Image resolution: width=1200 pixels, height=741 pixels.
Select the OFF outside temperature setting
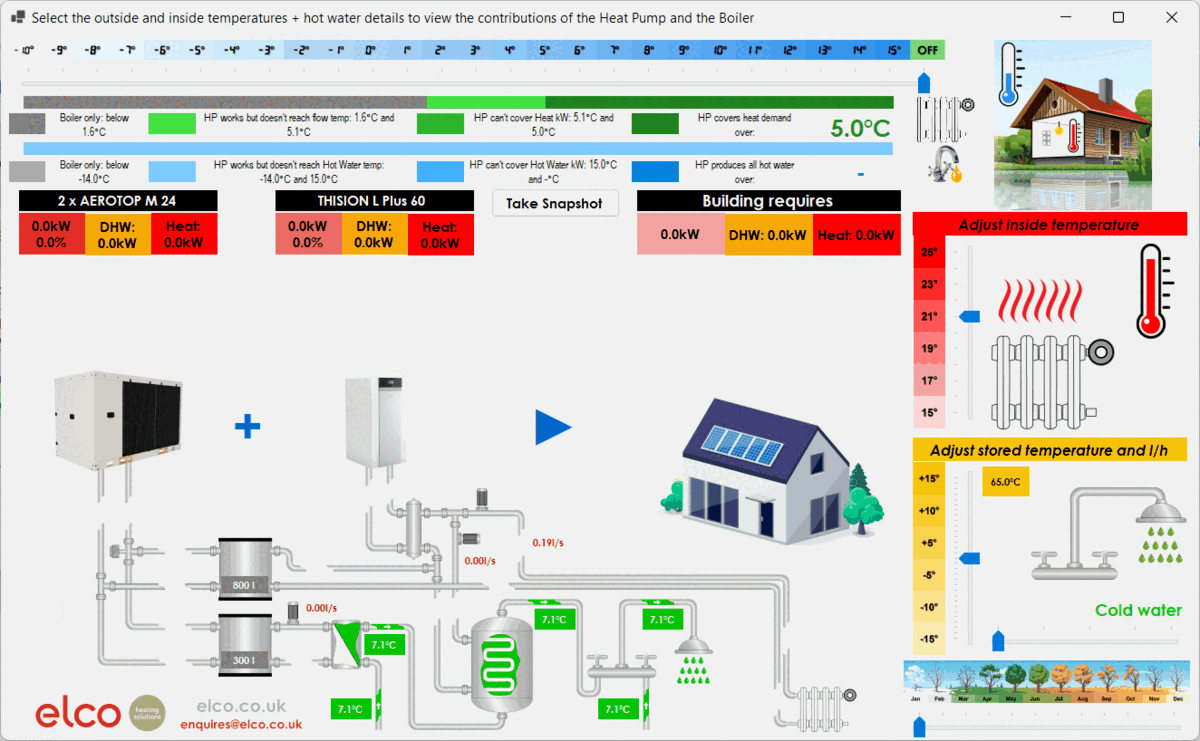(927, 49)
